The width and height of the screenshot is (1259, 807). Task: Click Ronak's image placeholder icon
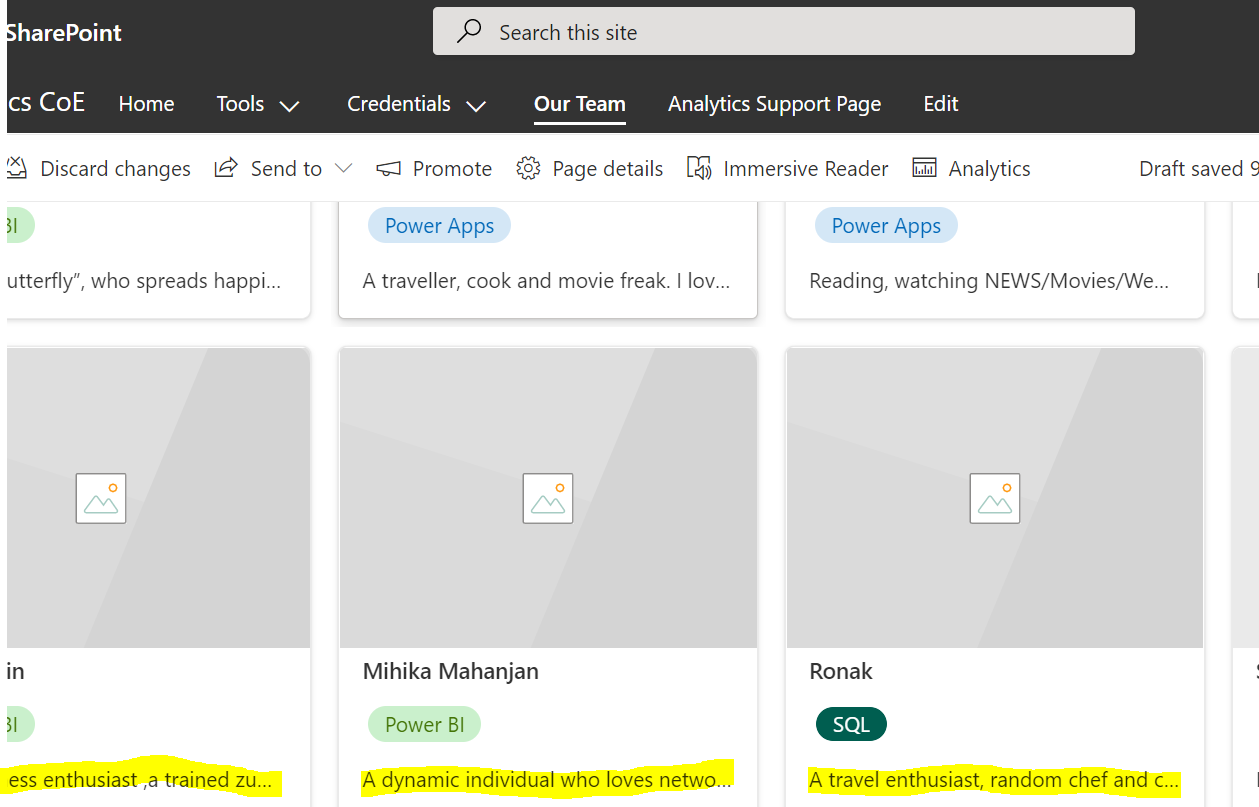(994, 497)
